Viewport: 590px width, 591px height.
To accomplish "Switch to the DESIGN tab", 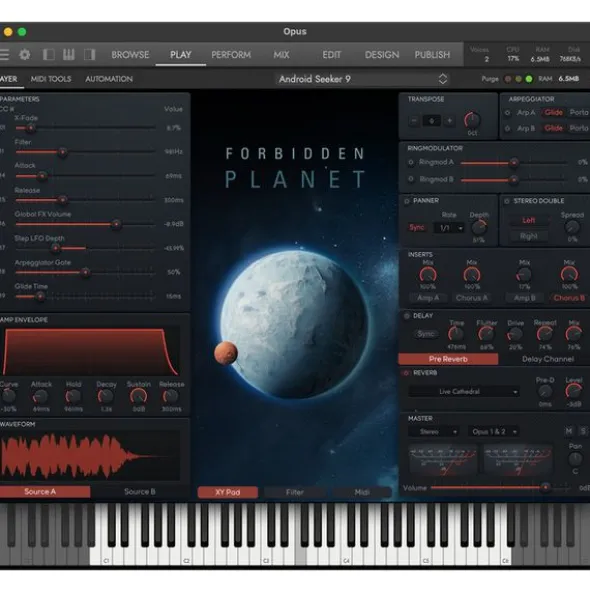I will click(382, 55).
